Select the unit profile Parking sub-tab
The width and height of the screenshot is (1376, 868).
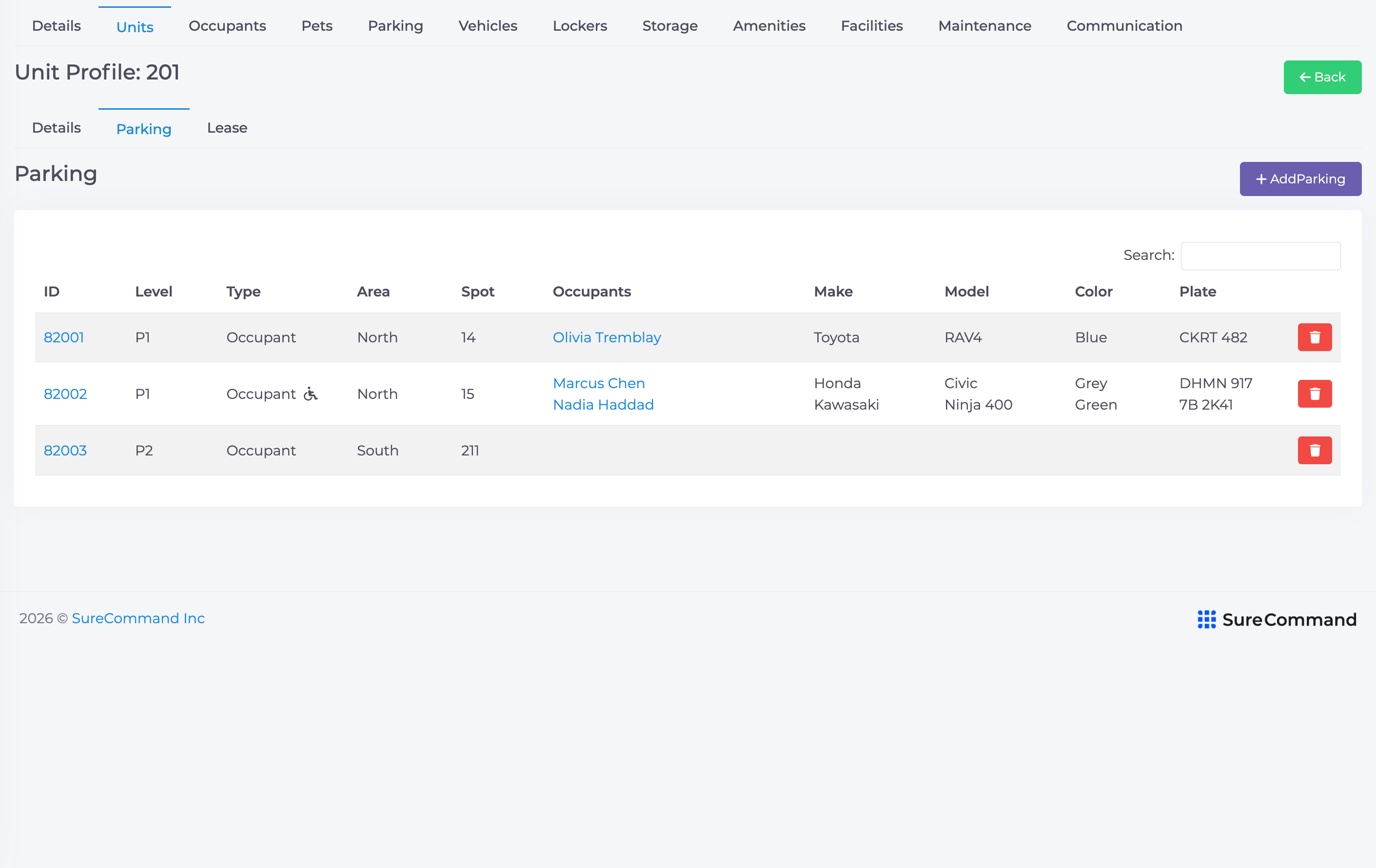pos(144,129)
